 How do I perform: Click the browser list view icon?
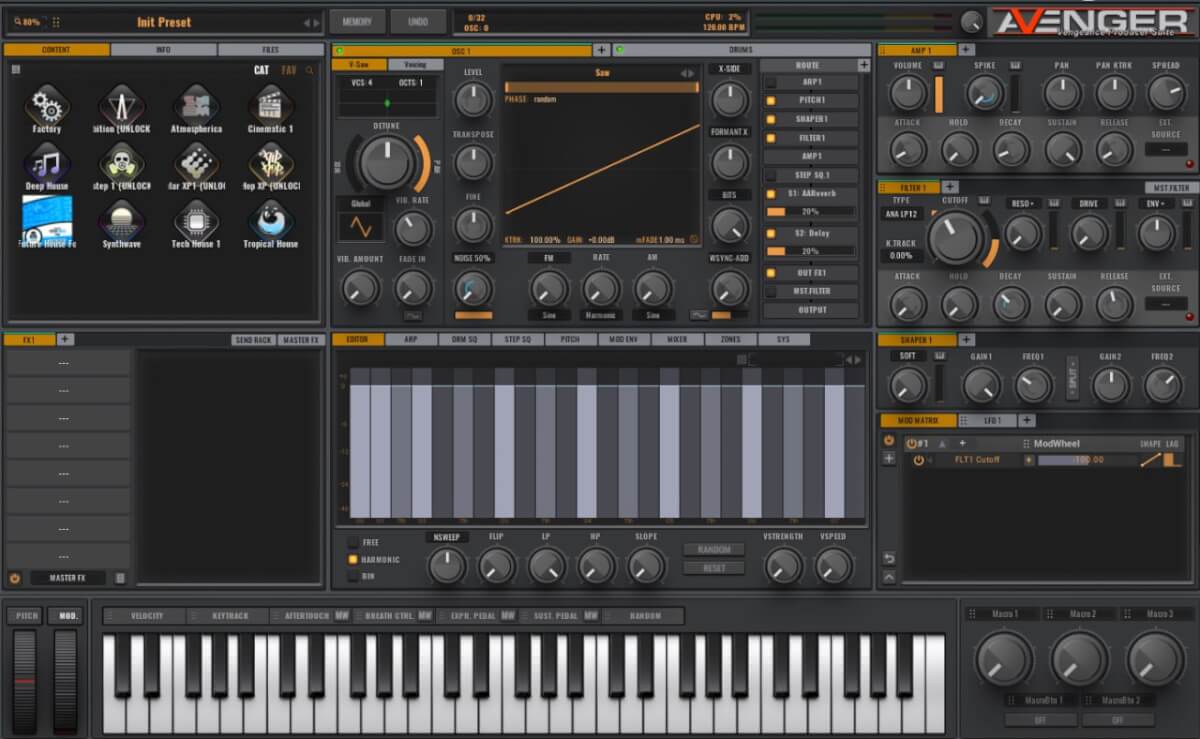(16, 70)
